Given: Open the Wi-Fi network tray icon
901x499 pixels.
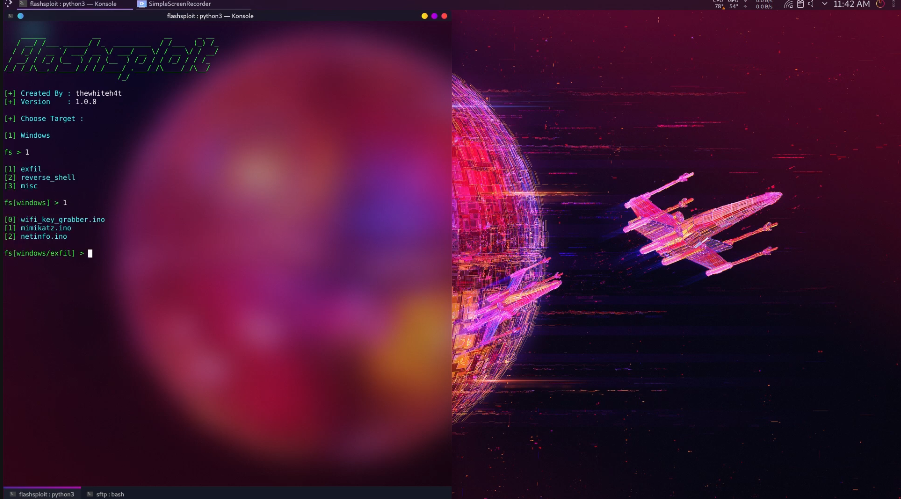Looking at the screenshot, I should coord(788,4).
